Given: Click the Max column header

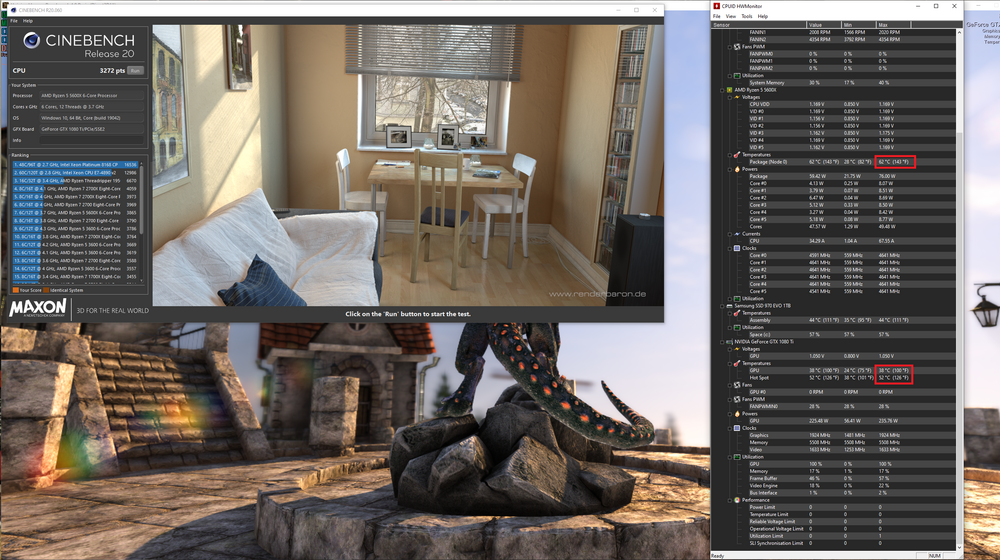Looking at the screenshot, I should tap(893, 25).
